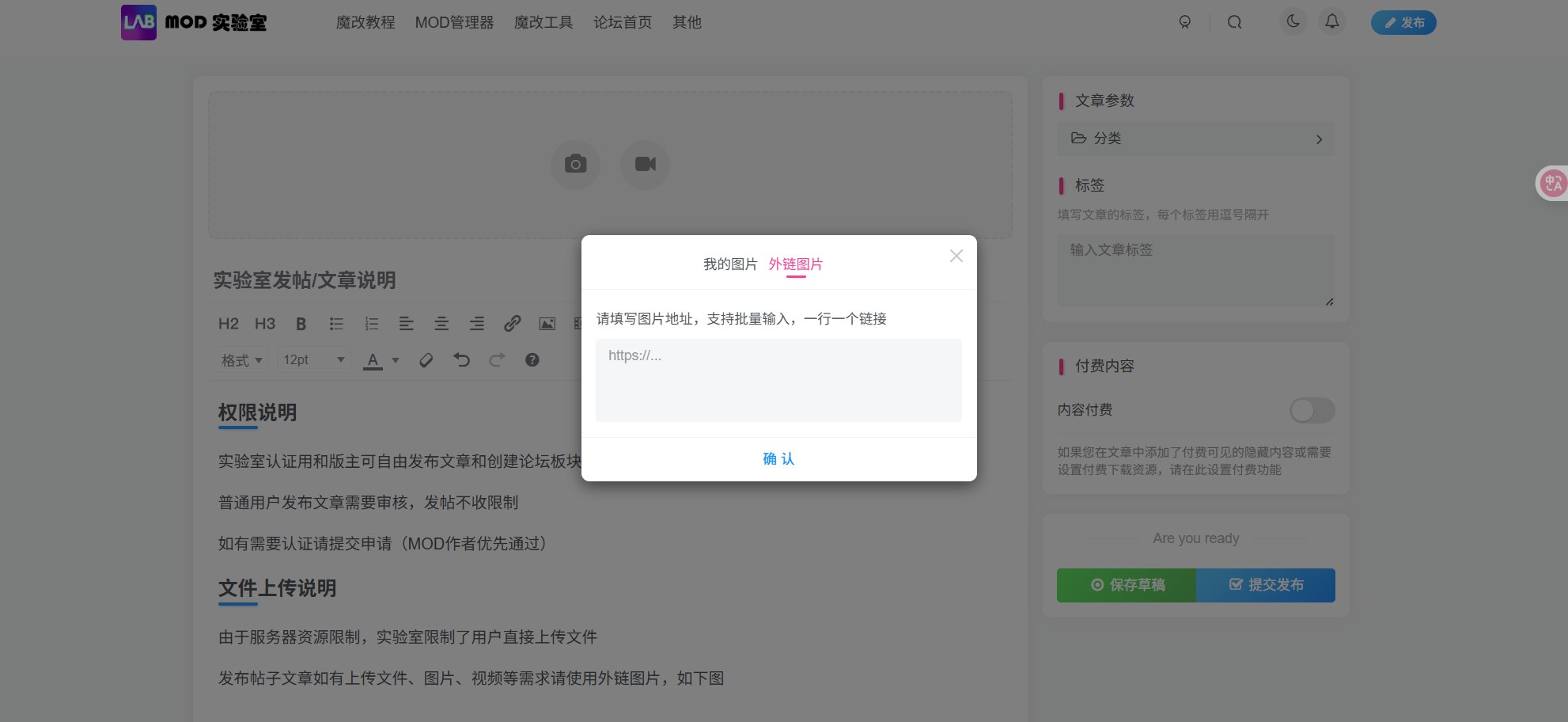
Task: Enable the 内容付费 toggle switch
Action: coord(1311,410)
